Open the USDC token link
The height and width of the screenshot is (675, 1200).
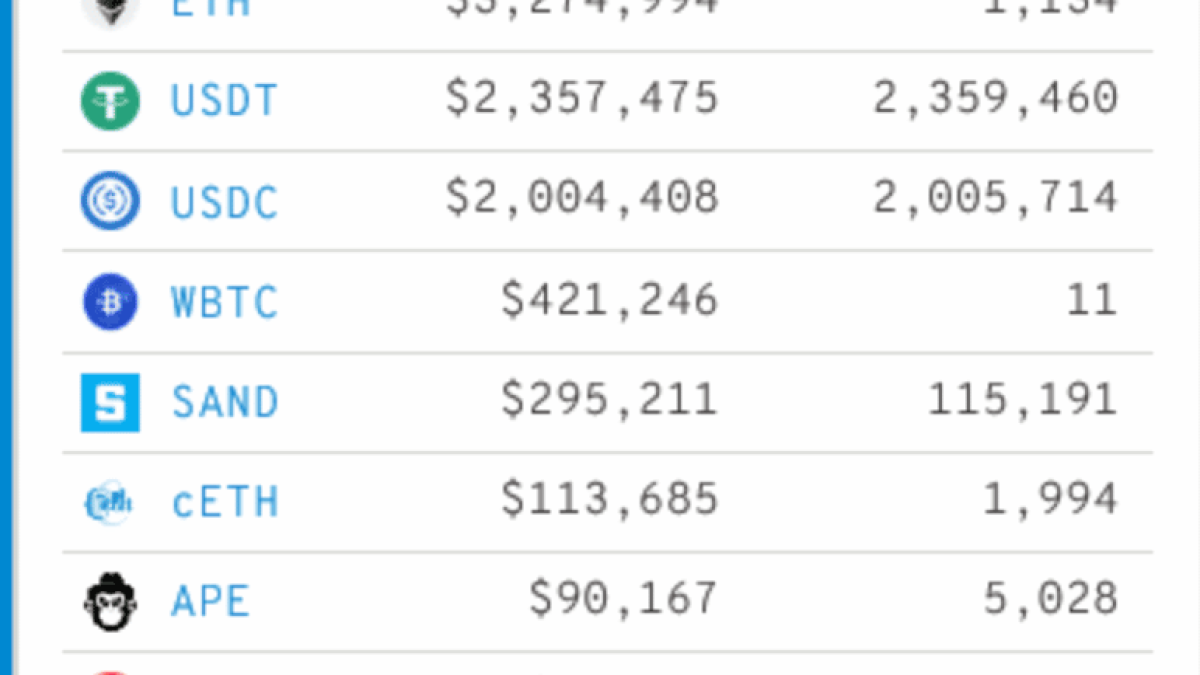click(224, 202)
